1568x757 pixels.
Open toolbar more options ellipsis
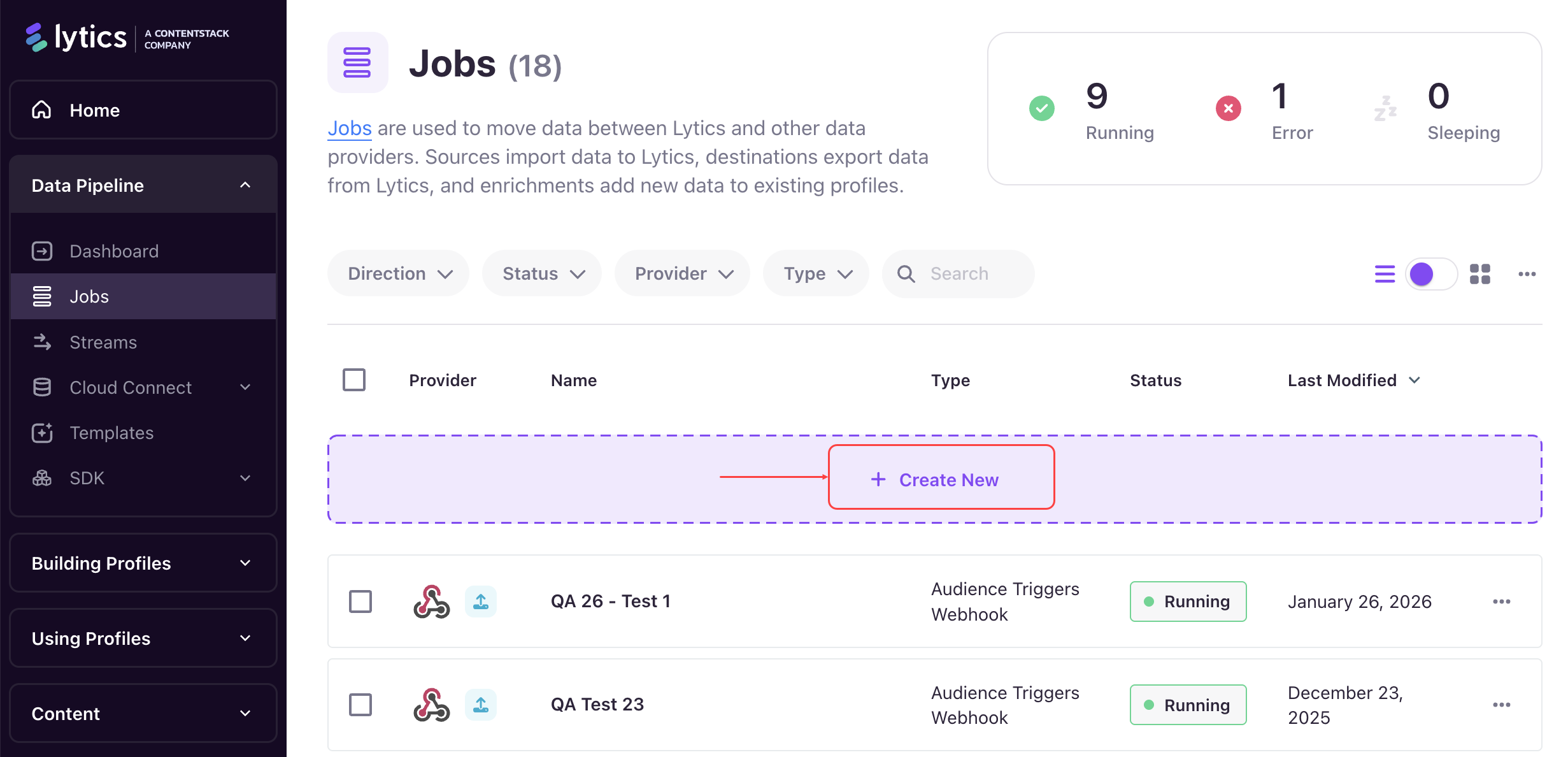tap(1527, 274)
